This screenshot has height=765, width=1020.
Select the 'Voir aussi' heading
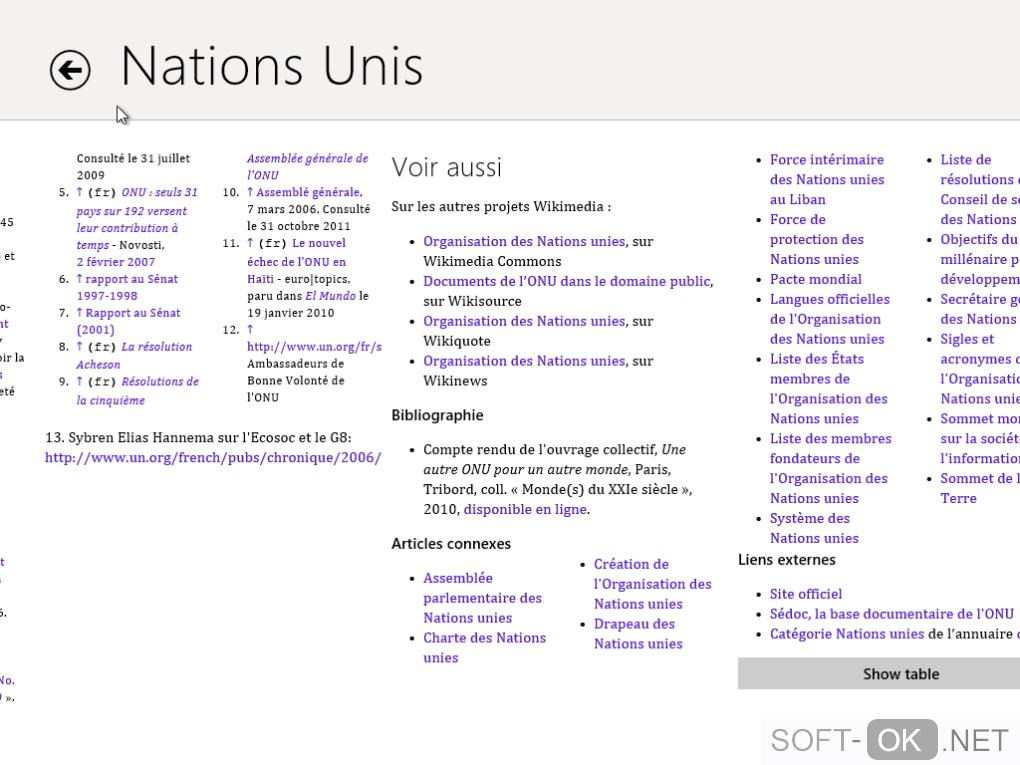click(446, 167)
